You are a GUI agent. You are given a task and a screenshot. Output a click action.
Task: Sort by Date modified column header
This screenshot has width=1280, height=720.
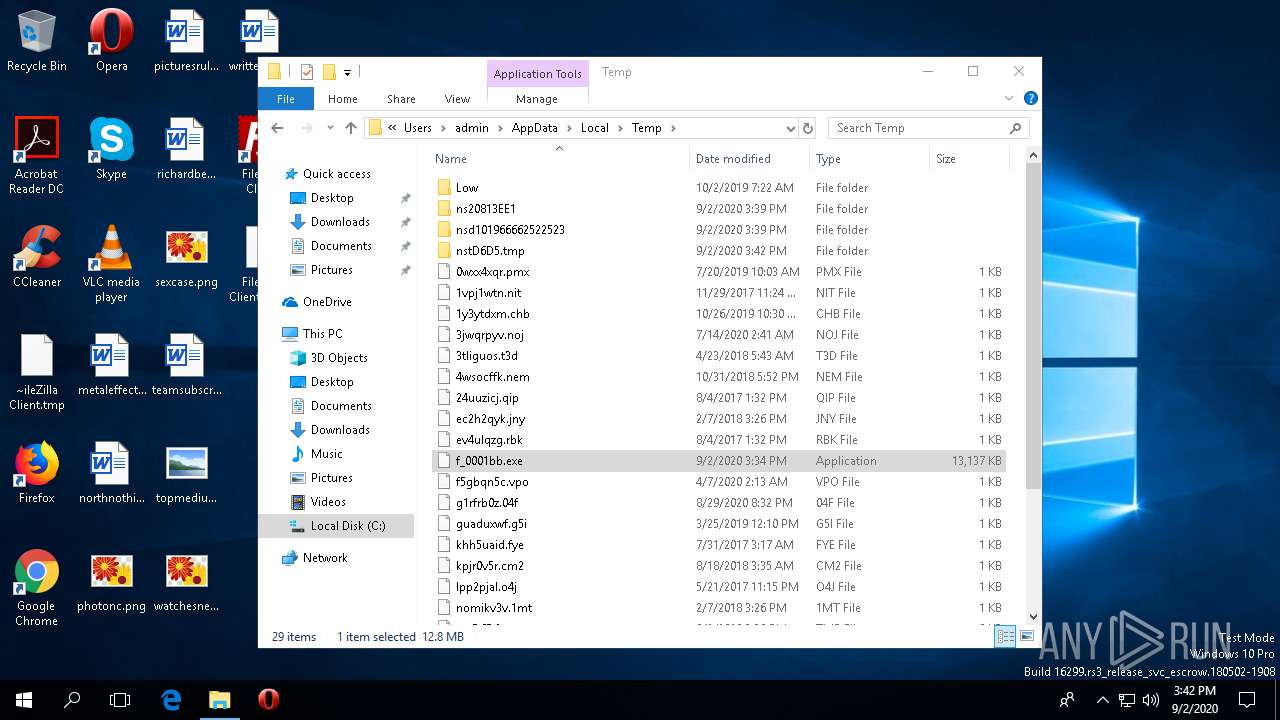coord(749,158)
